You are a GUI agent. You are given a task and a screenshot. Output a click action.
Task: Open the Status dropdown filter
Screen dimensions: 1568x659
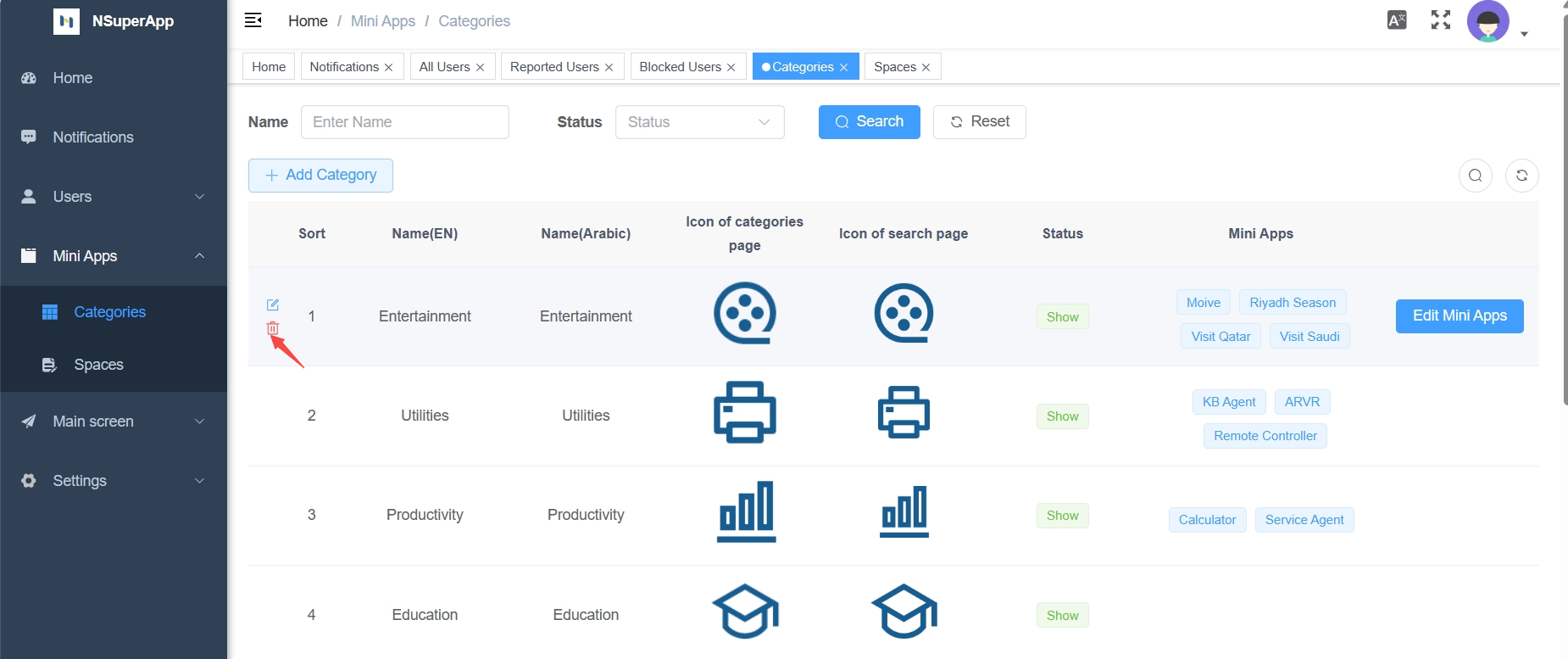coord(699,122)
